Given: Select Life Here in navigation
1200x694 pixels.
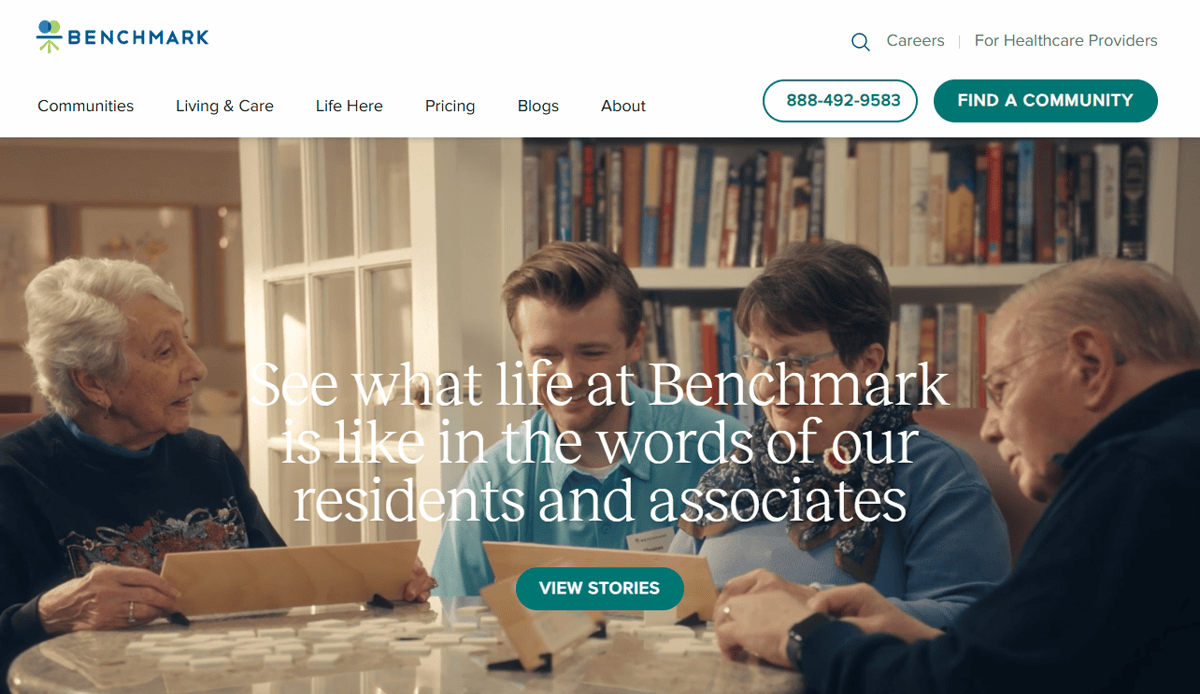Looking at the screenshot, I should coord(349,106).
